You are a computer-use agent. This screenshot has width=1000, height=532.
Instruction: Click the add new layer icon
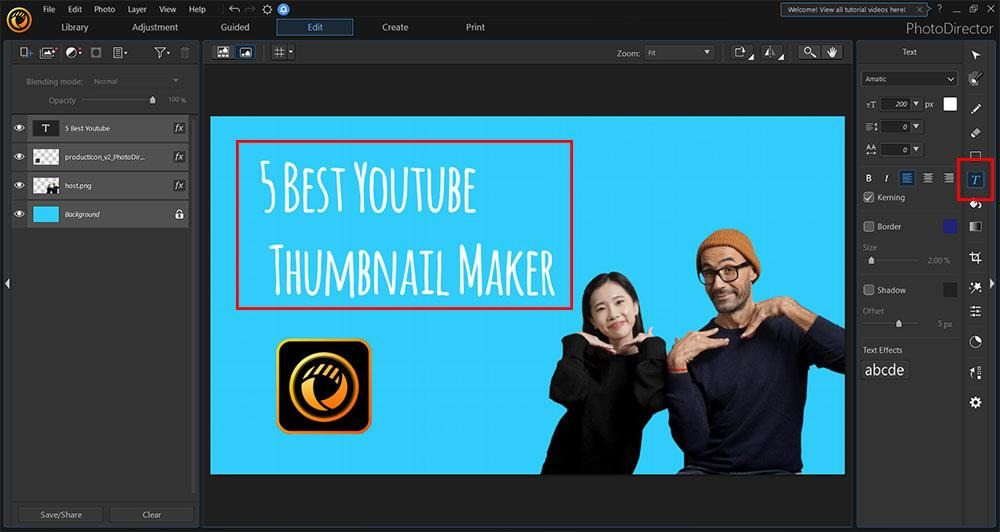26,53
